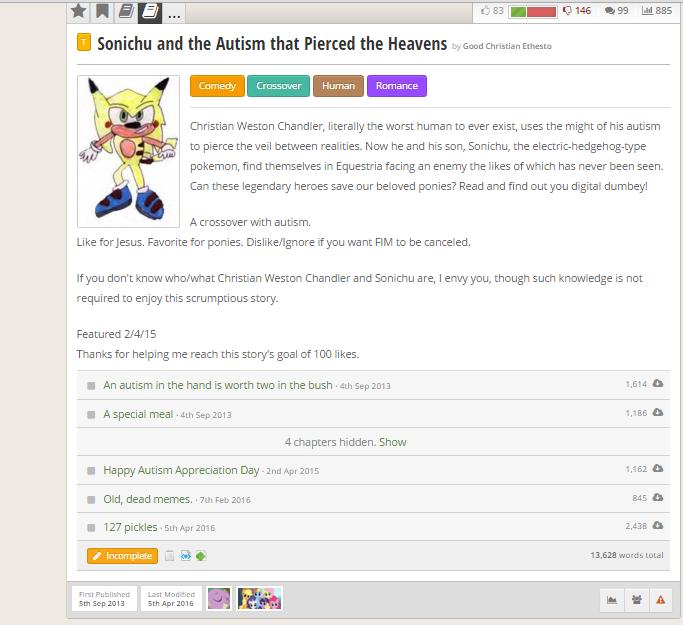Click the groups people icon

pyautogui.click(x=636, y=600)
